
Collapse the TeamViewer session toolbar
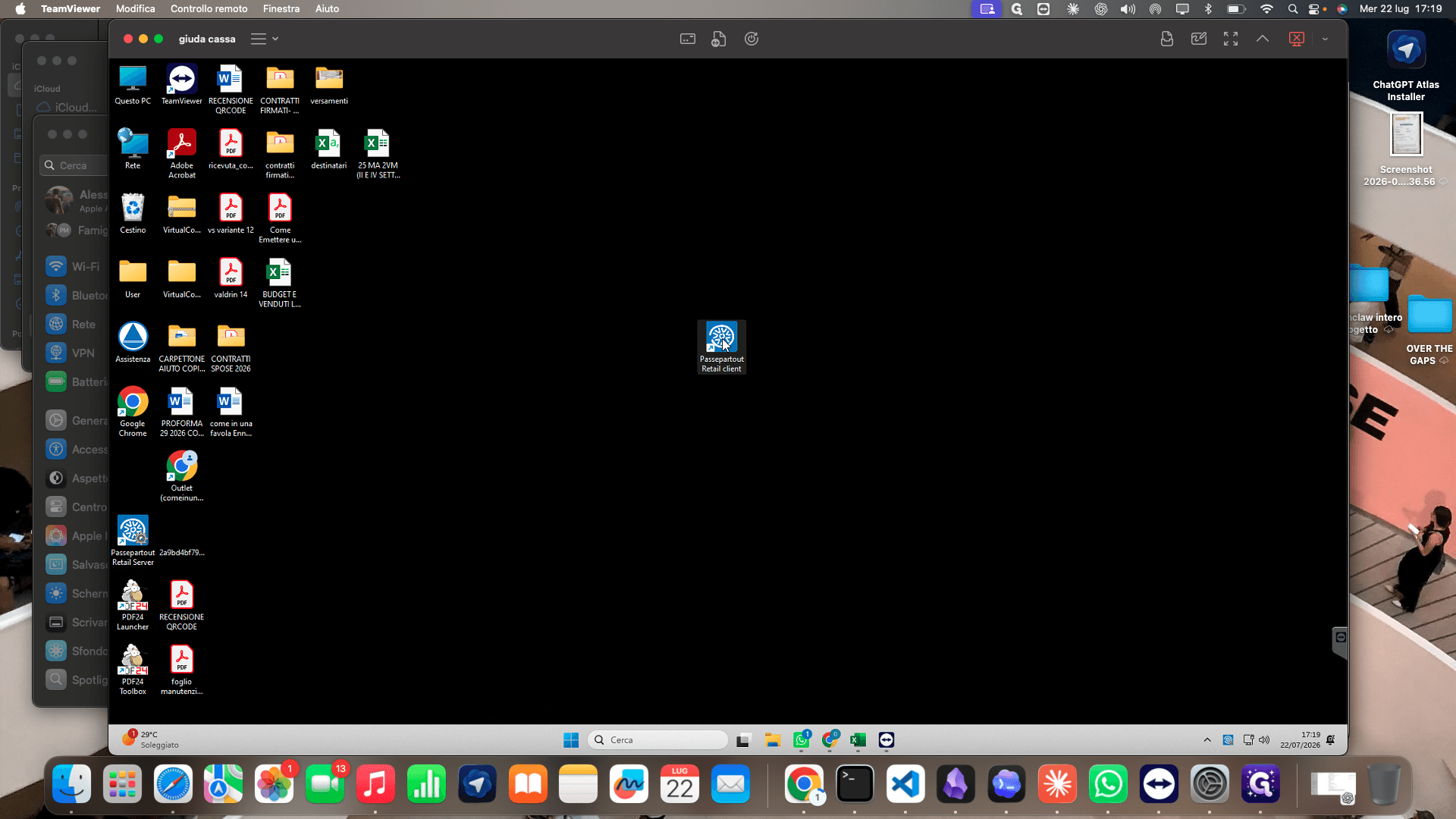1263,39
